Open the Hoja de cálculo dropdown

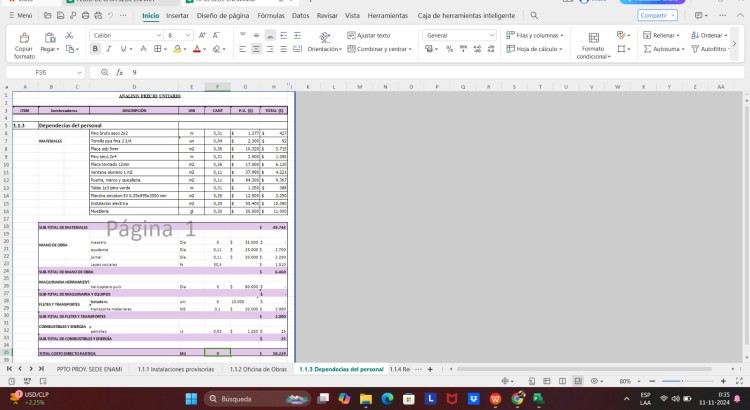pyautogui.click(x=534, y=49)
